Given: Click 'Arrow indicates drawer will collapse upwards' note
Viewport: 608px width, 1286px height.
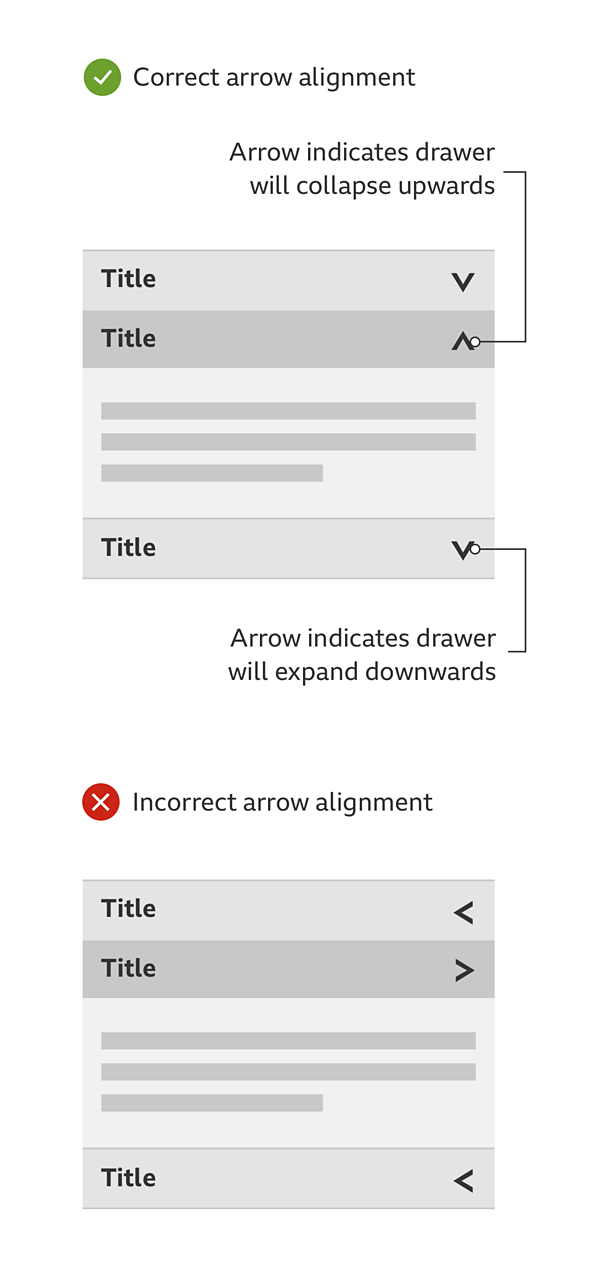Looking at the screenshot, I should 362,170.
